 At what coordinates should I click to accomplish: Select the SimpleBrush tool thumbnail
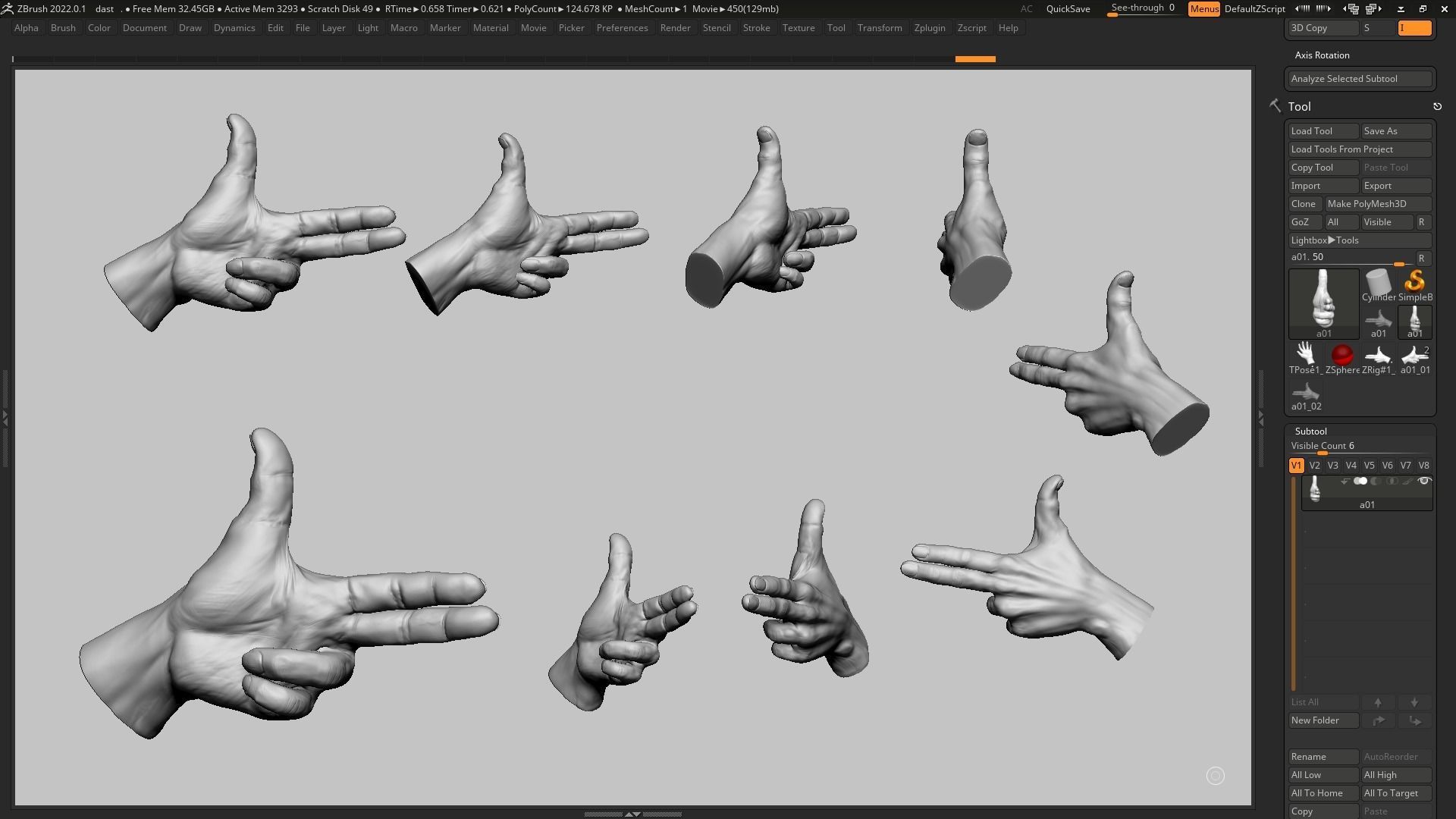[1414, 286]
